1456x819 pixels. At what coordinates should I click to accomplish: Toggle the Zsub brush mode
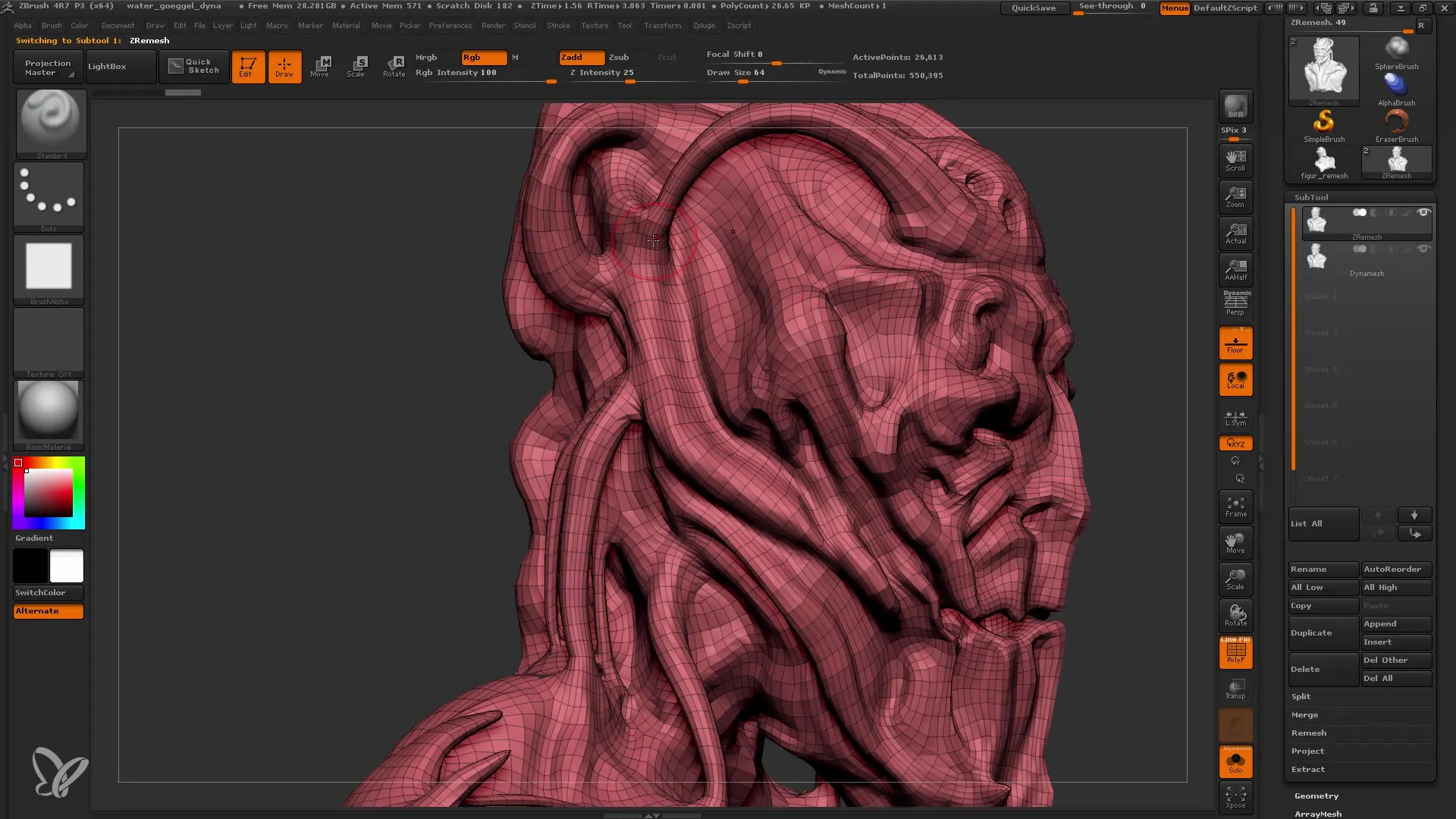pos(619,56)
